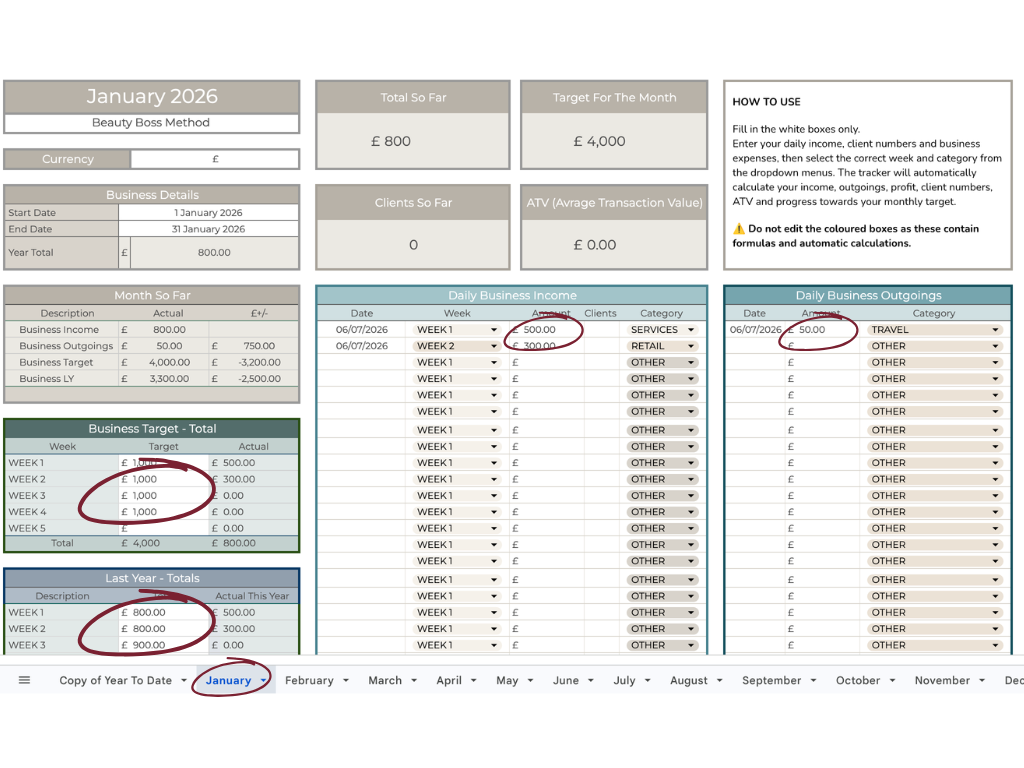Viewport: 1024px width, 768px height.
Task: Click the 500.00 income amount cell
Action: [x=546, y=330]
